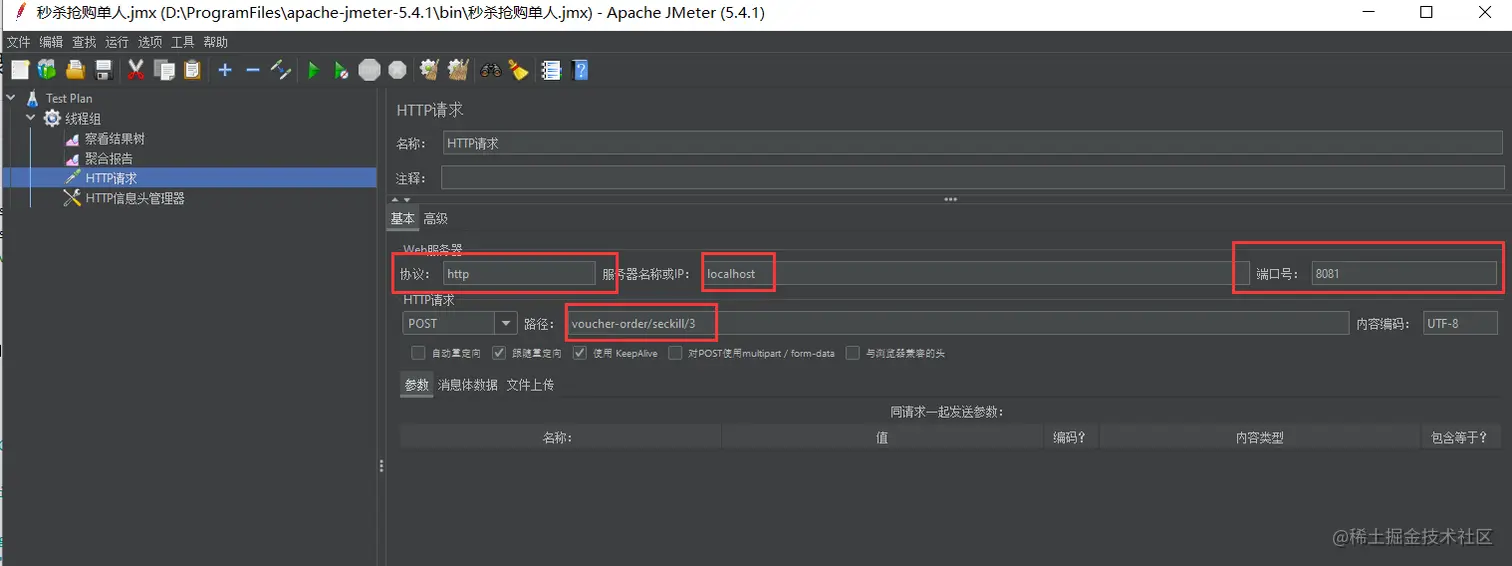Switch to the 消息体数据 tab
This screenshot has height=566, width=1512.
click(468, 385)
